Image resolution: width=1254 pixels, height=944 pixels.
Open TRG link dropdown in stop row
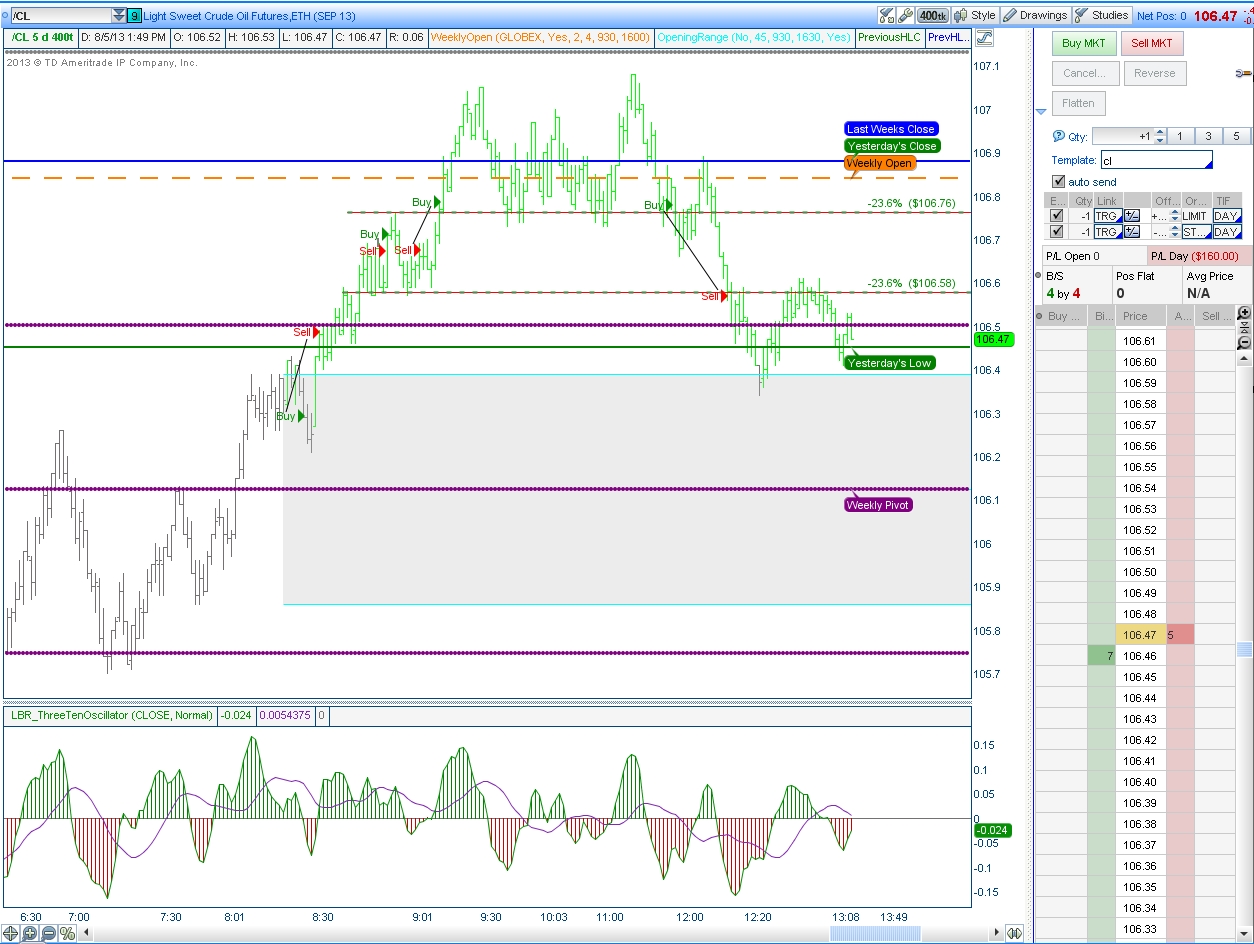[x=1107, y=232]
